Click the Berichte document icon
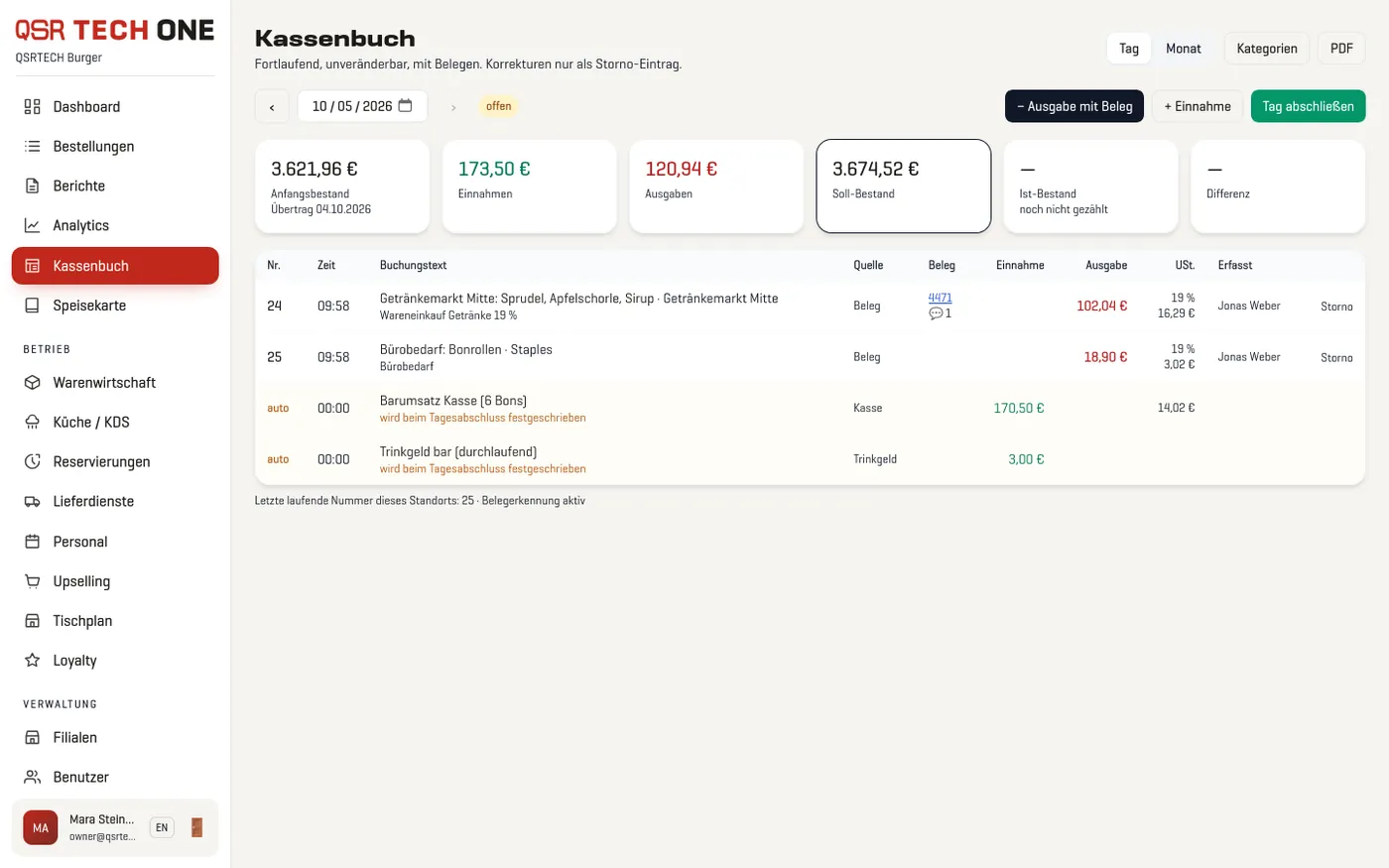1389x868 pixels. click(33, 186)
